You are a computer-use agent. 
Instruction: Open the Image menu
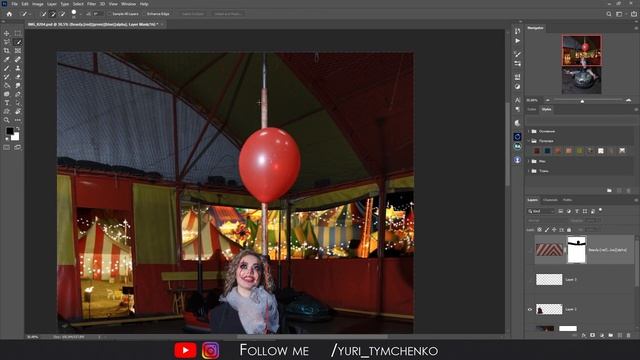(38, 4)
